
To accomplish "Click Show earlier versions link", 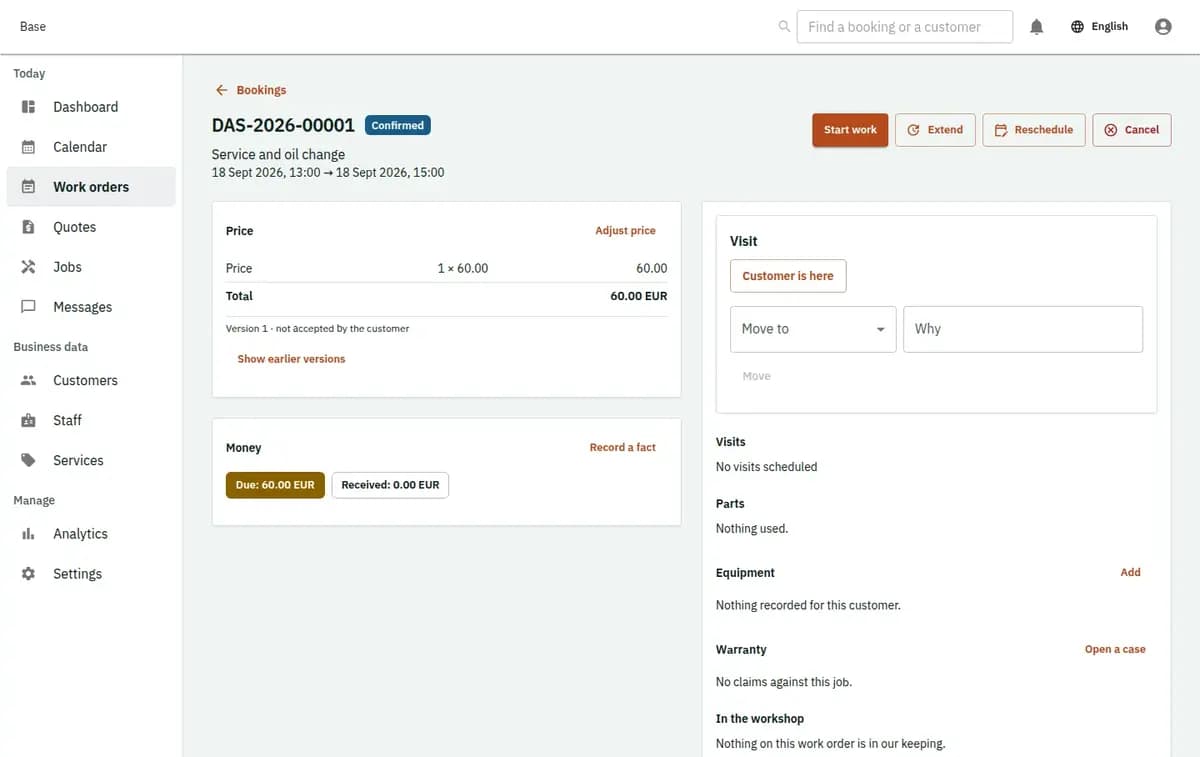I will (291, 359).
